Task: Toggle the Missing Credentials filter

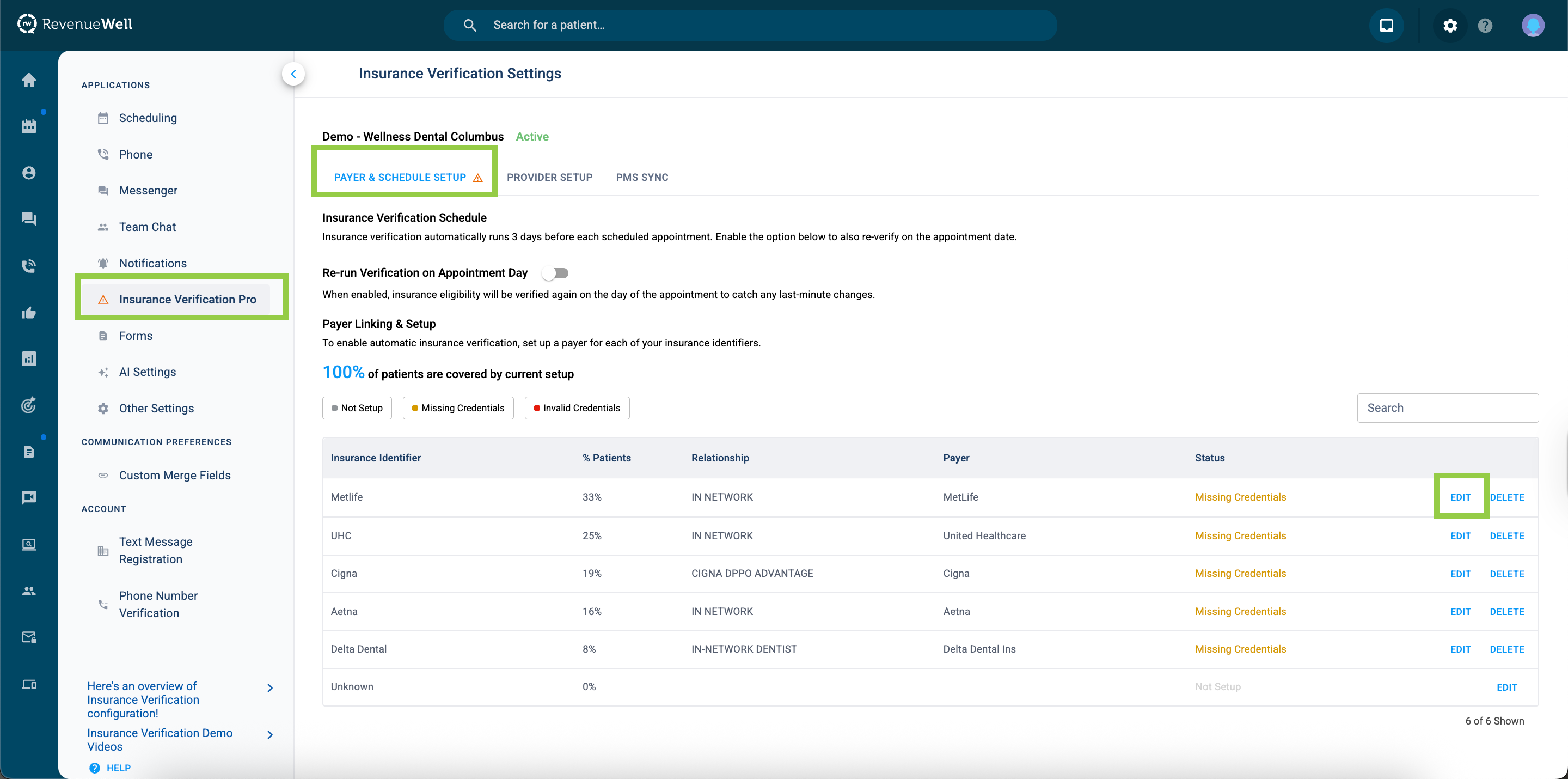Action: (x=458, y=408)
